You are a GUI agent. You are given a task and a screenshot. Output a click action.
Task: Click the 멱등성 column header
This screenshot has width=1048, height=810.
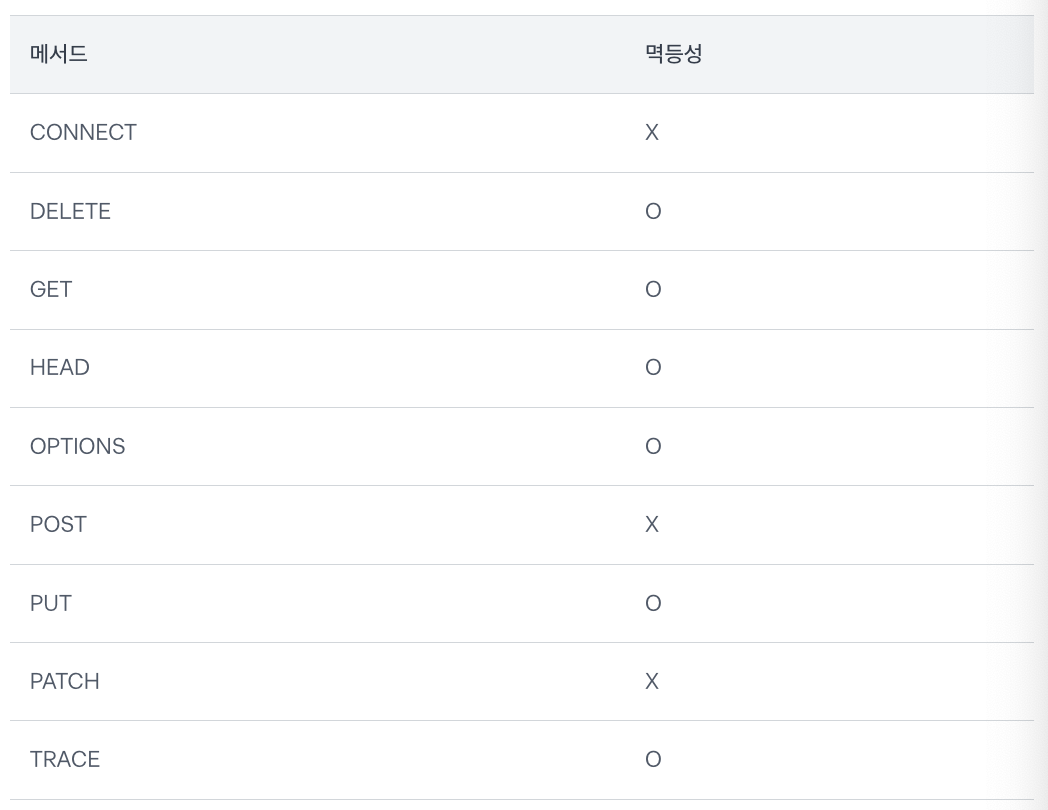coord(674,54)
